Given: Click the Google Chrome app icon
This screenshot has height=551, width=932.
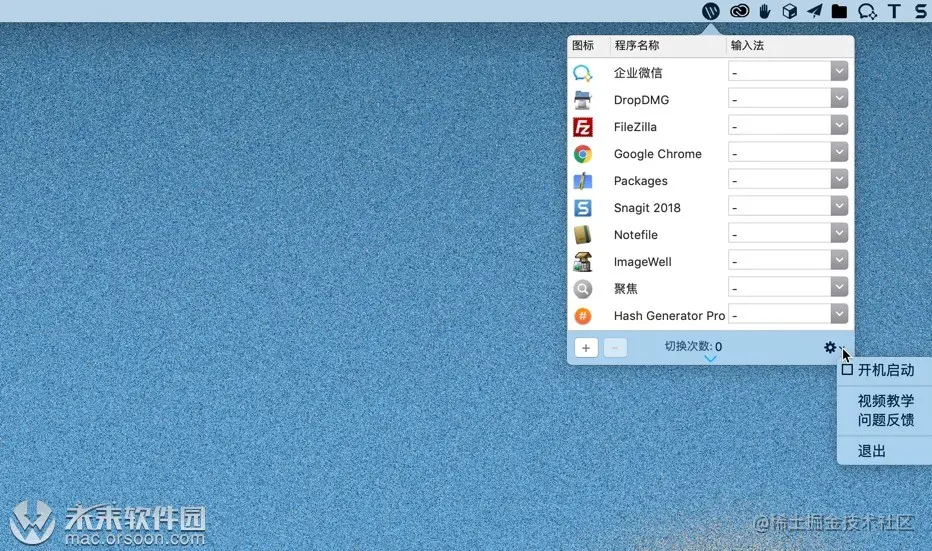Looking at the screenshot, I should click(x=582, y=154).
